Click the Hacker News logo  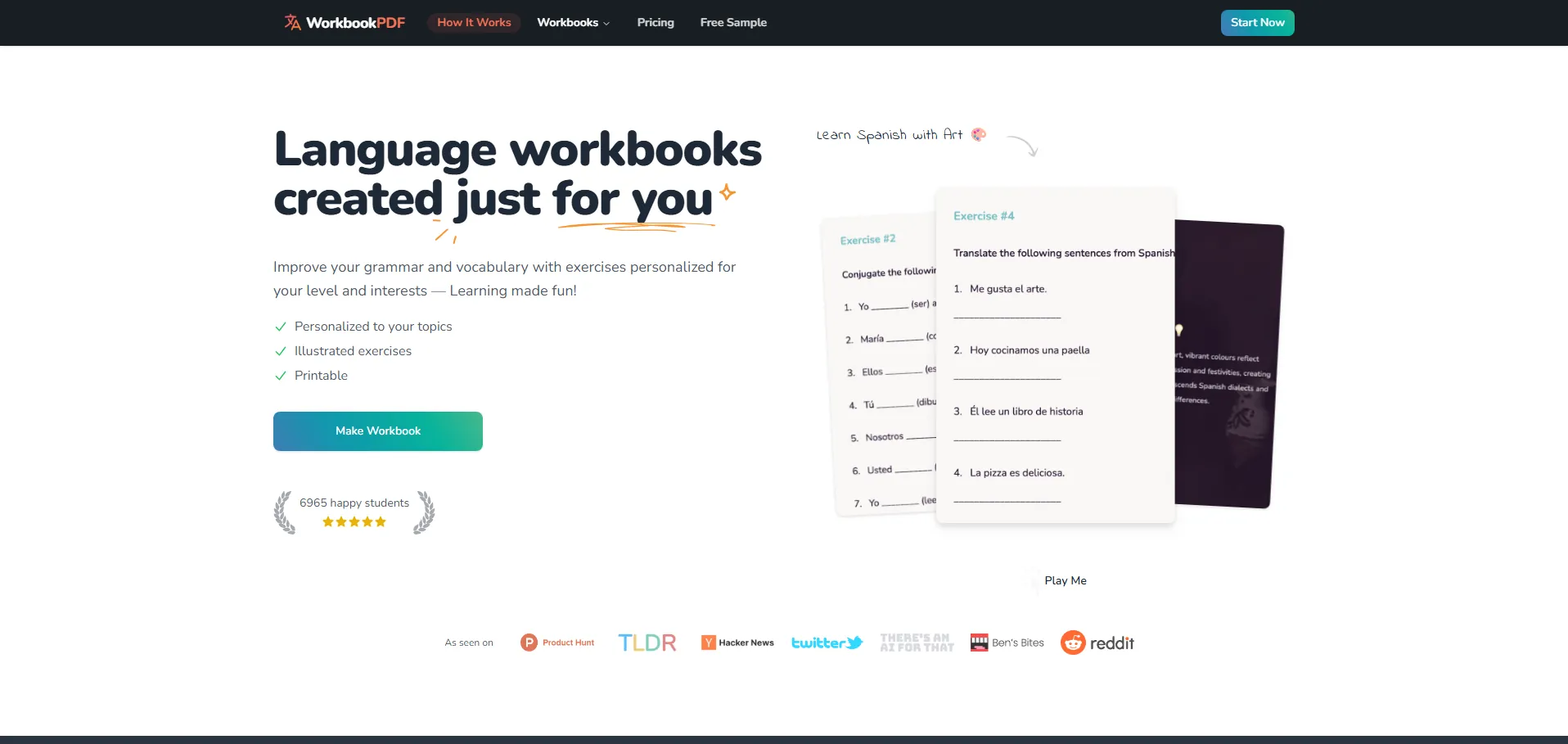click(737, 643)
